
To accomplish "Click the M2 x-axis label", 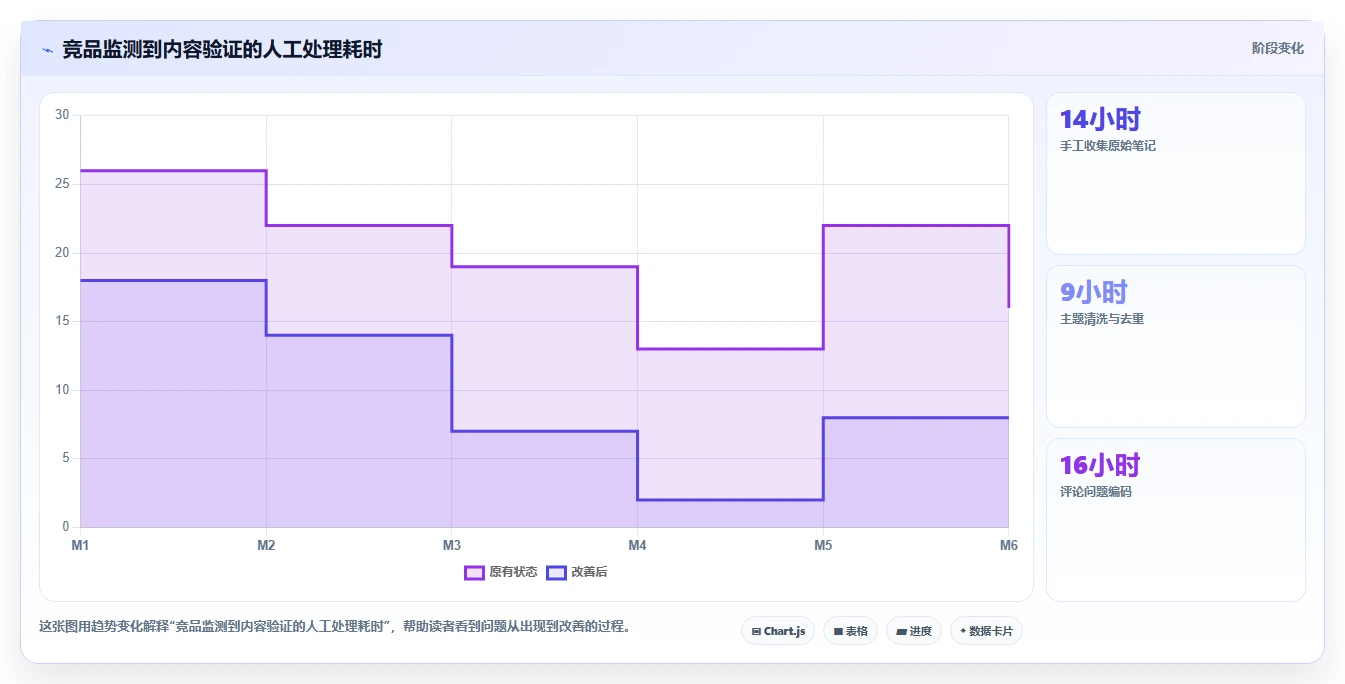I will coord(266,545).
